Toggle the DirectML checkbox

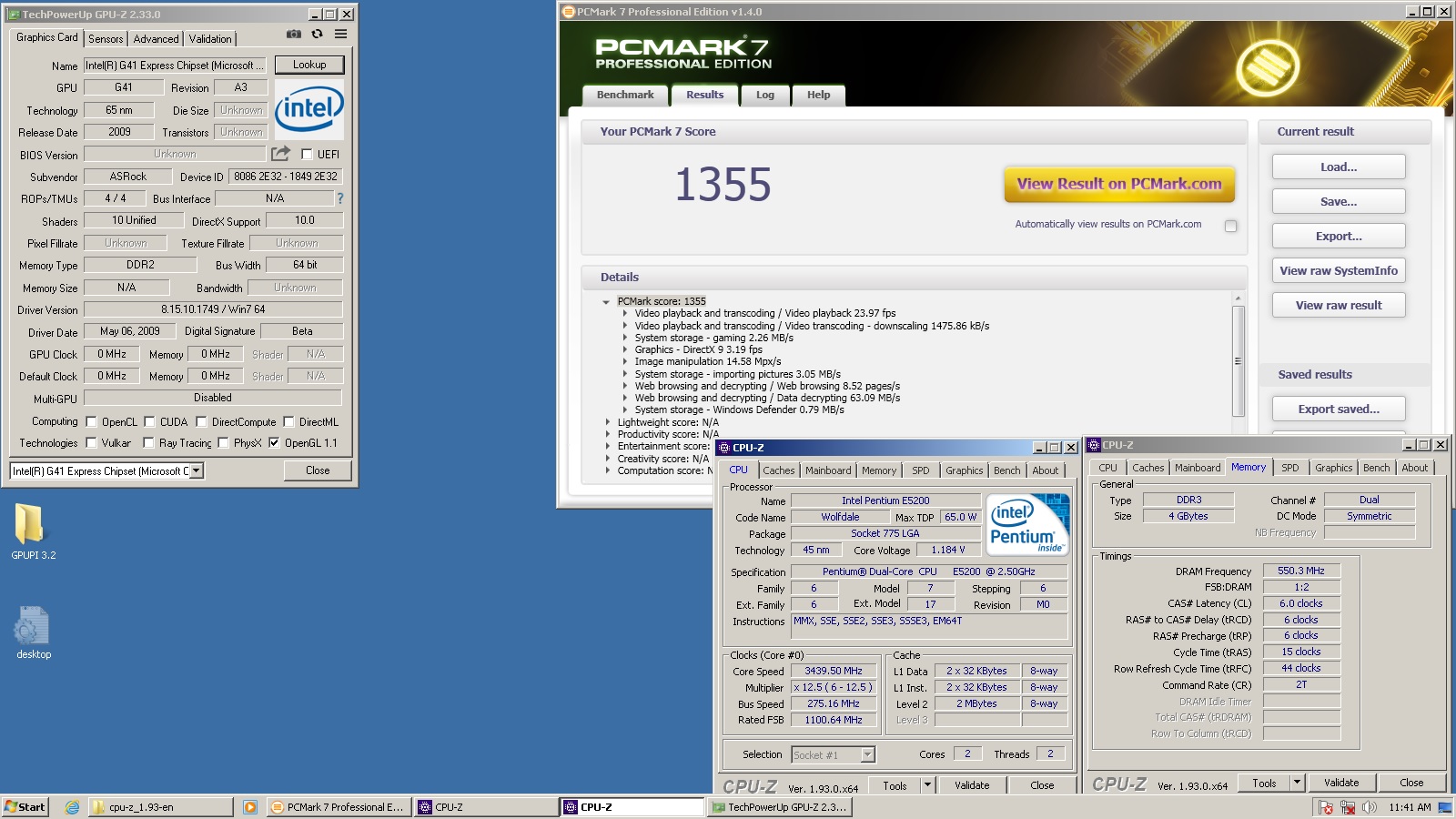[288, 422]
